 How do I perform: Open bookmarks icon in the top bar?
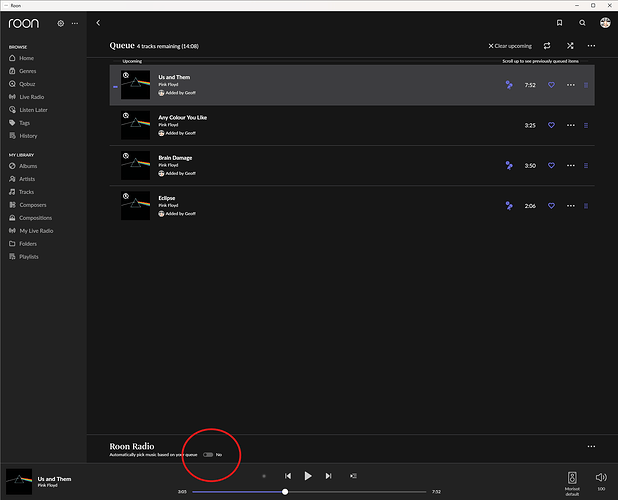point(559,23)
